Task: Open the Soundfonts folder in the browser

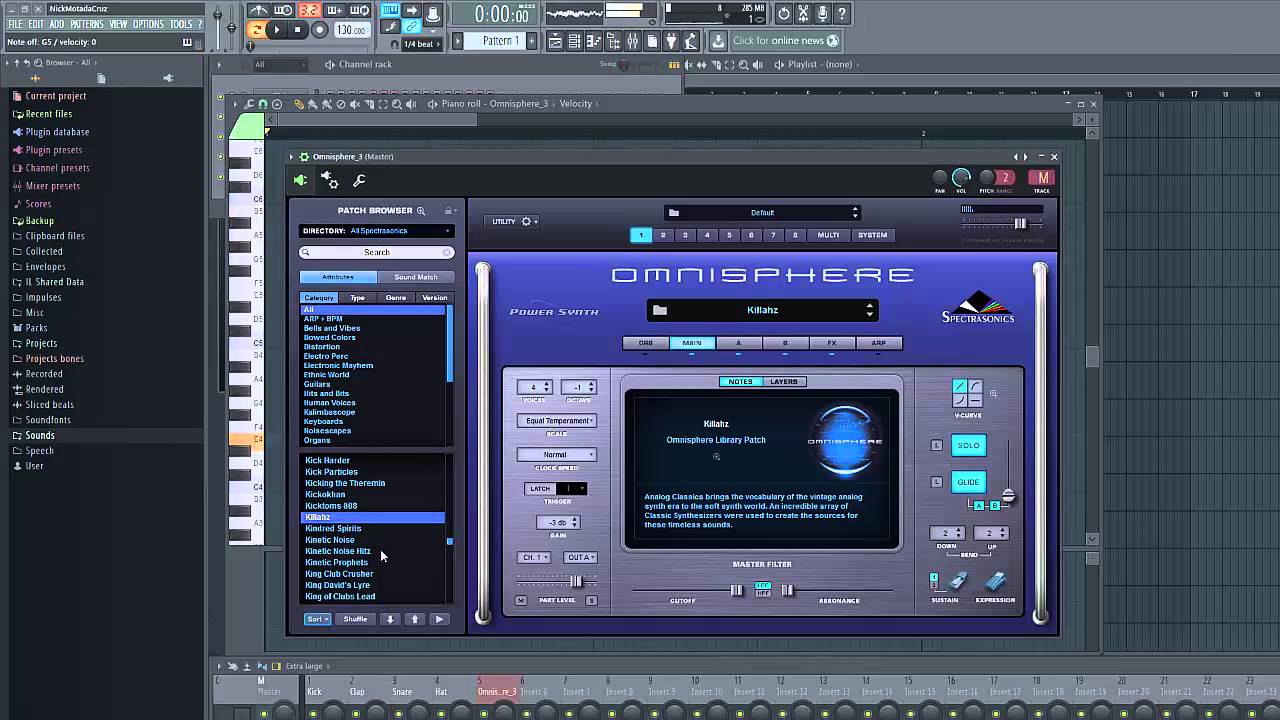Action: click(48, 420)
